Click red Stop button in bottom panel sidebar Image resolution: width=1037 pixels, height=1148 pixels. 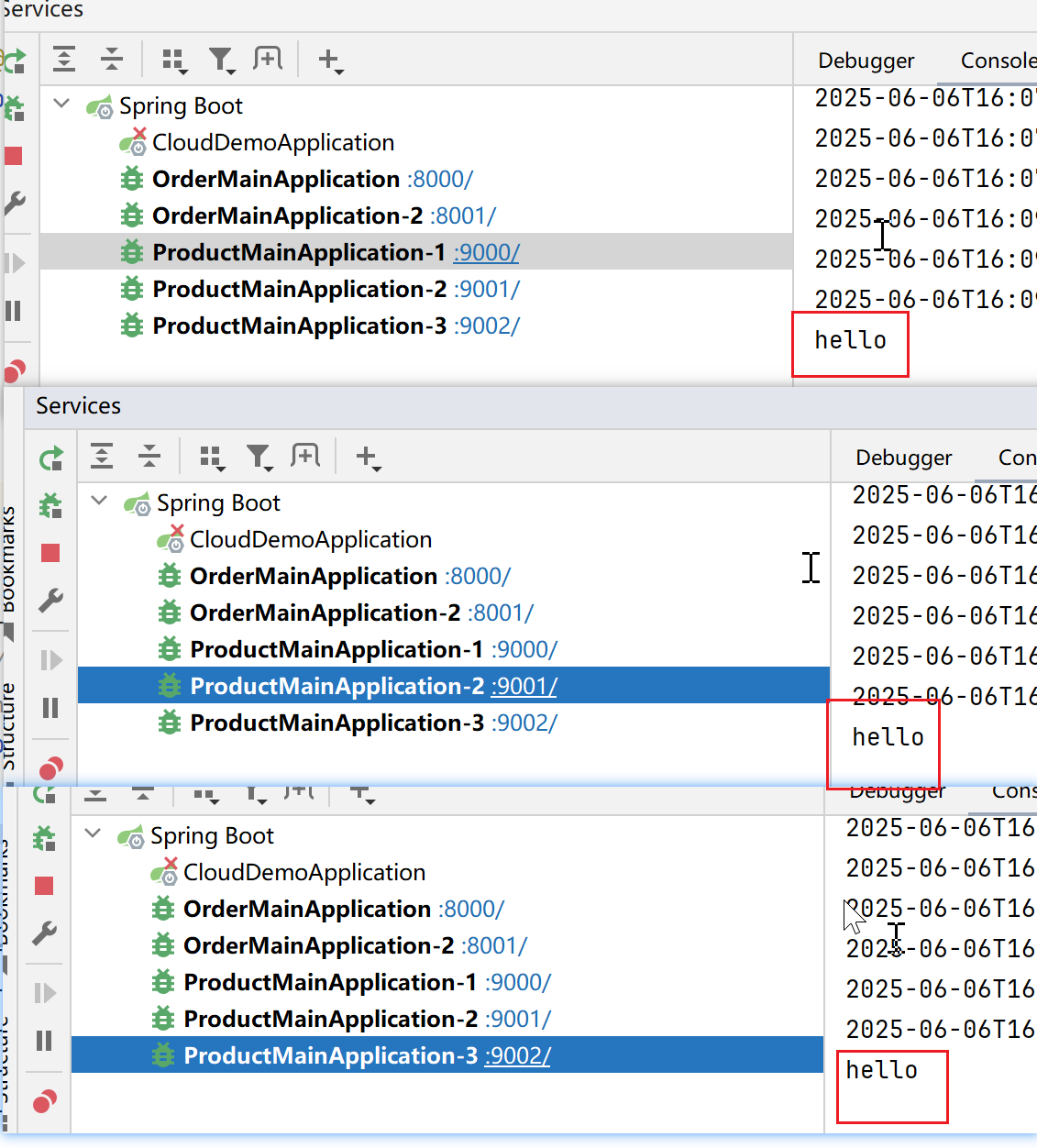point(44,886)
